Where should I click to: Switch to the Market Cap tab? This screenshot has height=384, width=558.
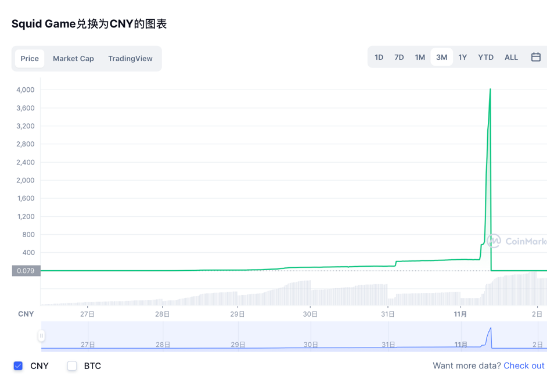click(x=73, y=58)
